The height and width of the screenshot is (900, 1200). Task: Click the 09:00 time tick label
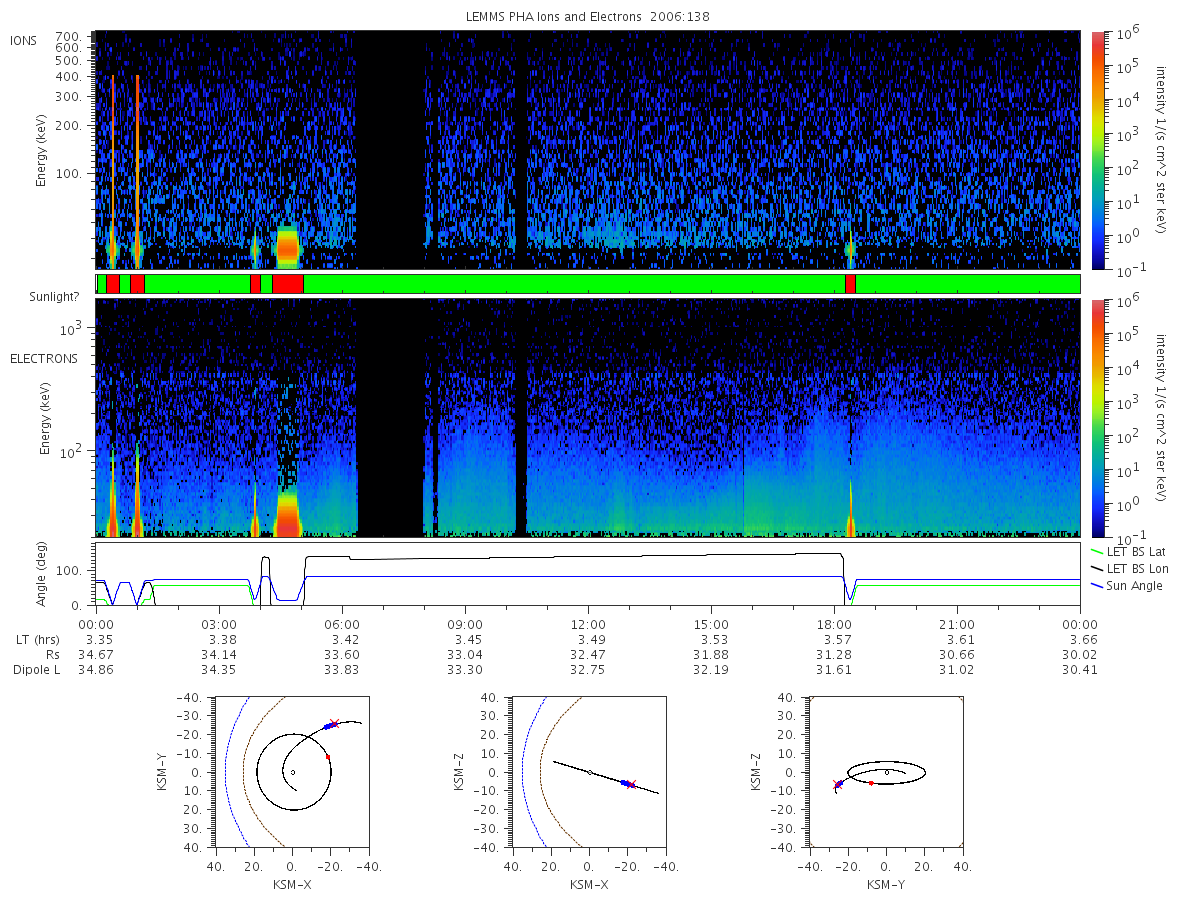point(465,623)
